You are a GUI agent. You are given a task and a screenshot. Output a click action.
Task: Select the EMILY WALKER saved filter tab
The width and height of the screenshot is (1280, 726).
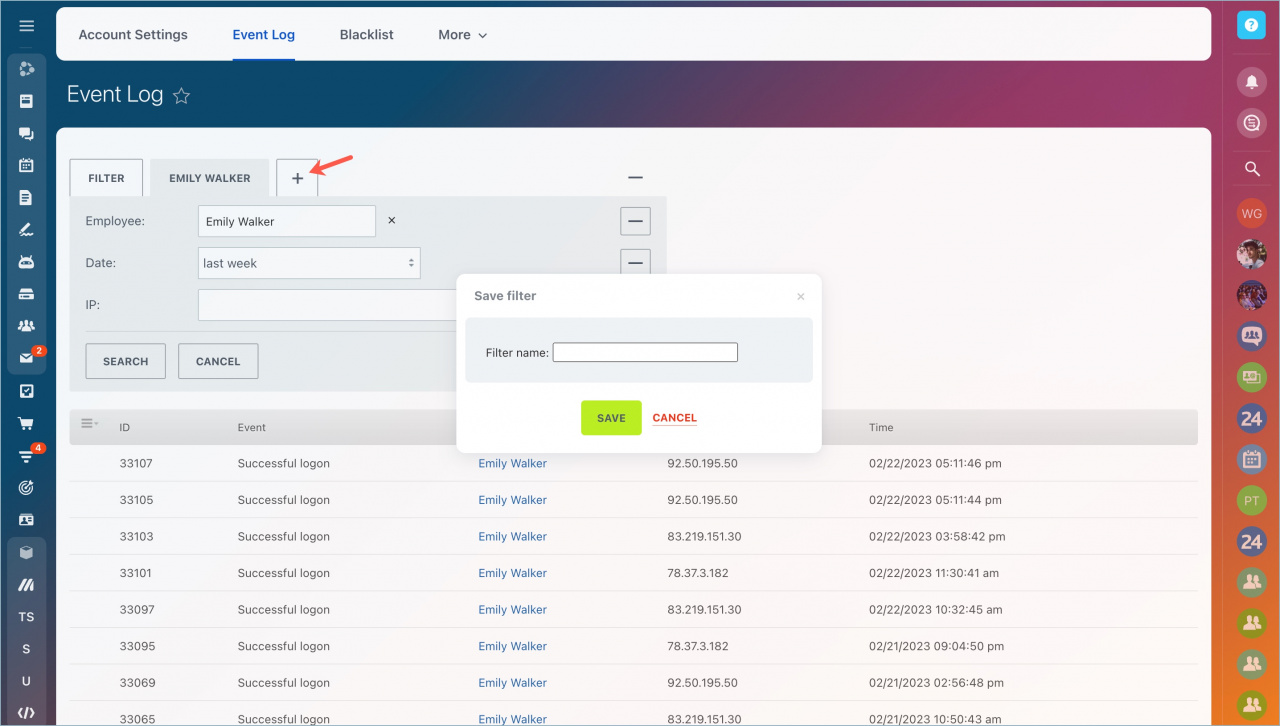pos(210,178)
